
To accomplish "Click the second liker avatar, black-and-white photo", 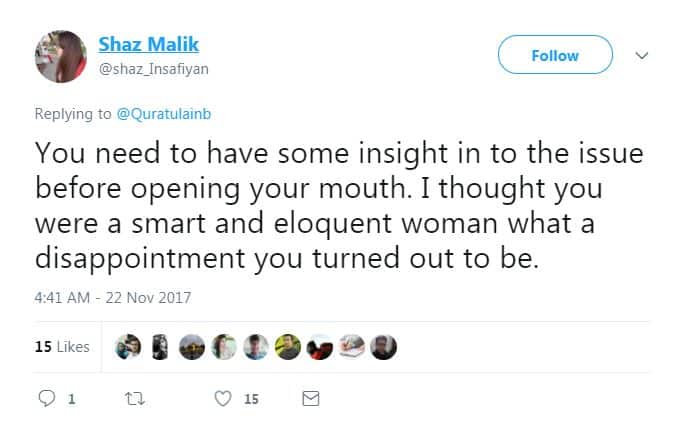I will pos(158,346).
